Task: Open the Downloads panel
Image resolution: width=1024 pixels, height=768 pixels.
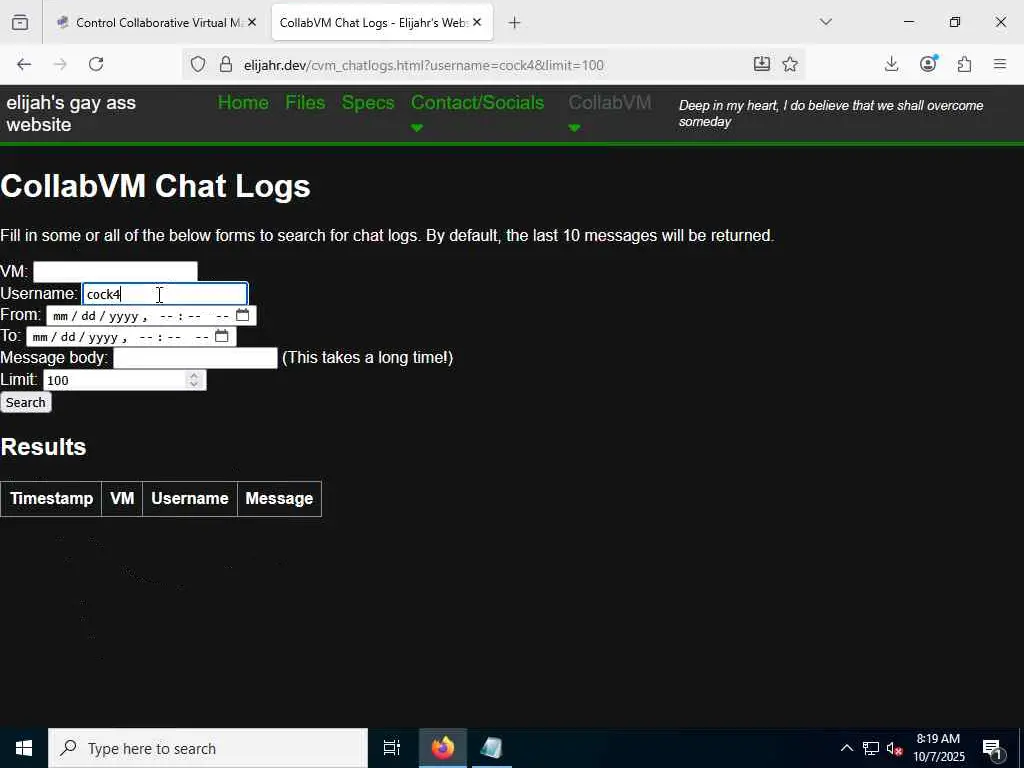Action: (x=891, y=64)
